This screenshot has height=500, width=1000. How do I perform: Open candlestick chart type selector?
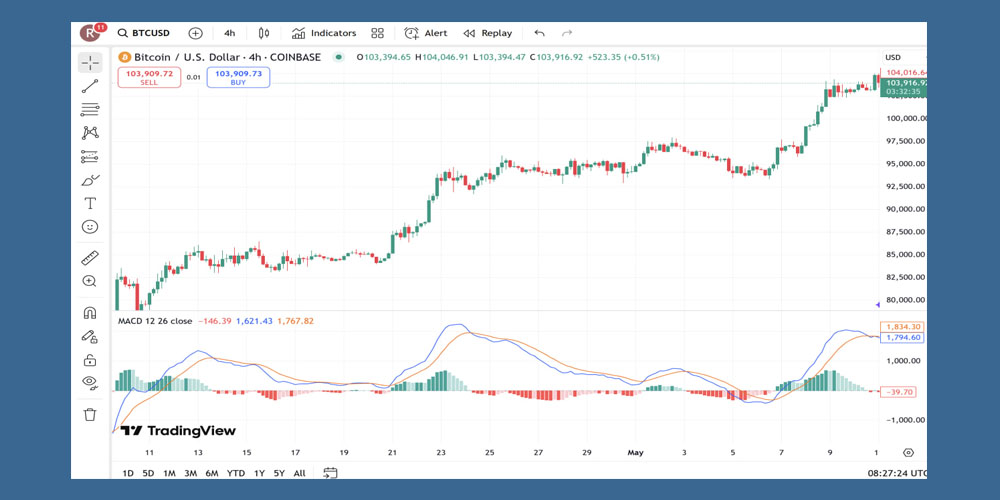(x=263, y=33)
